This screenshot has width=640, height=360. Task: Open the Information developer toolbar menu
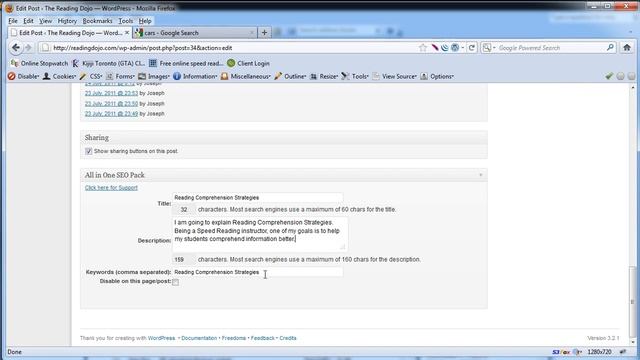coord(195,76)
